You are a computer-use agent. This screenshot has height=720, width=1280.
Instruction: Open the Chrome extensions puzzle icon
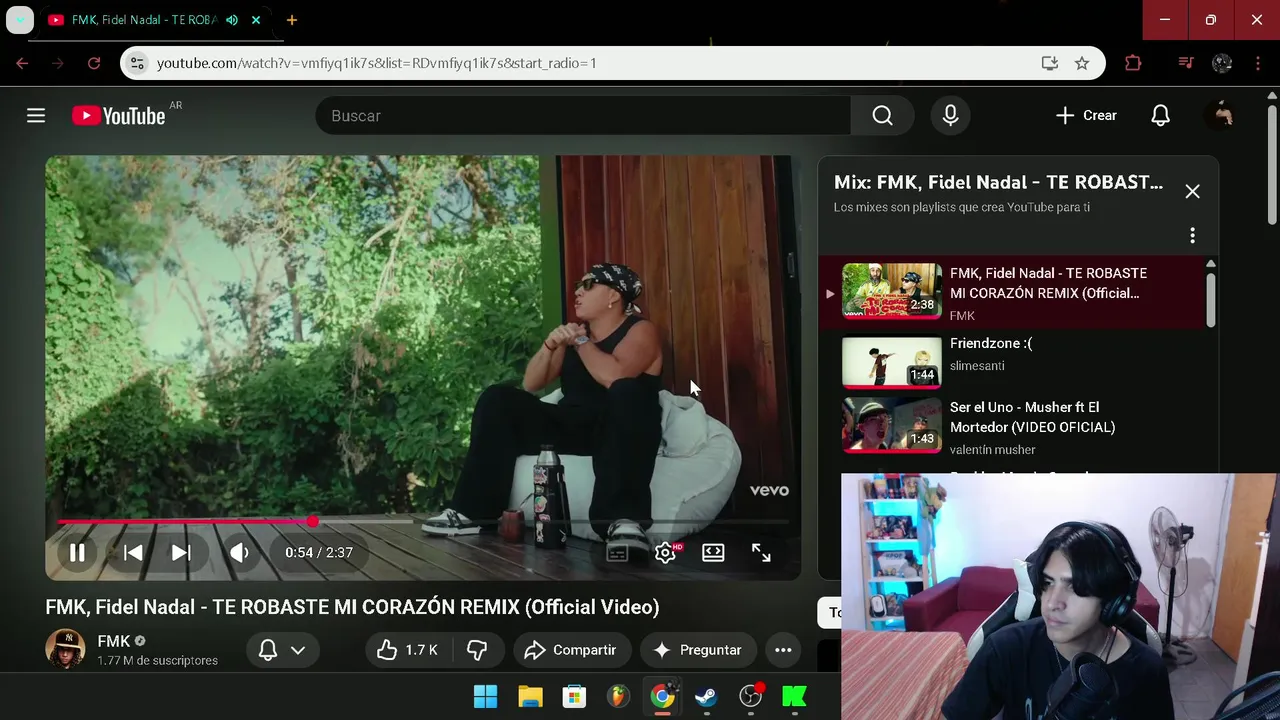[1133, 63]
